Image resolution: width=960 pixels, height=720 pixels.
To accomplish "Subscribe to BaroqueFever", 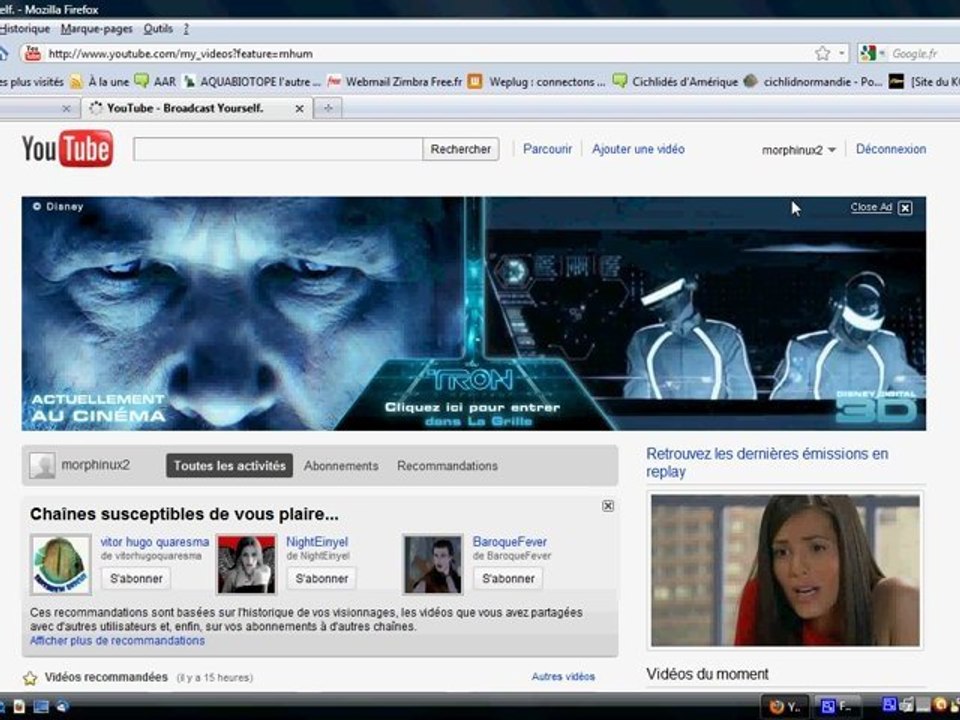I will (508, 578).
